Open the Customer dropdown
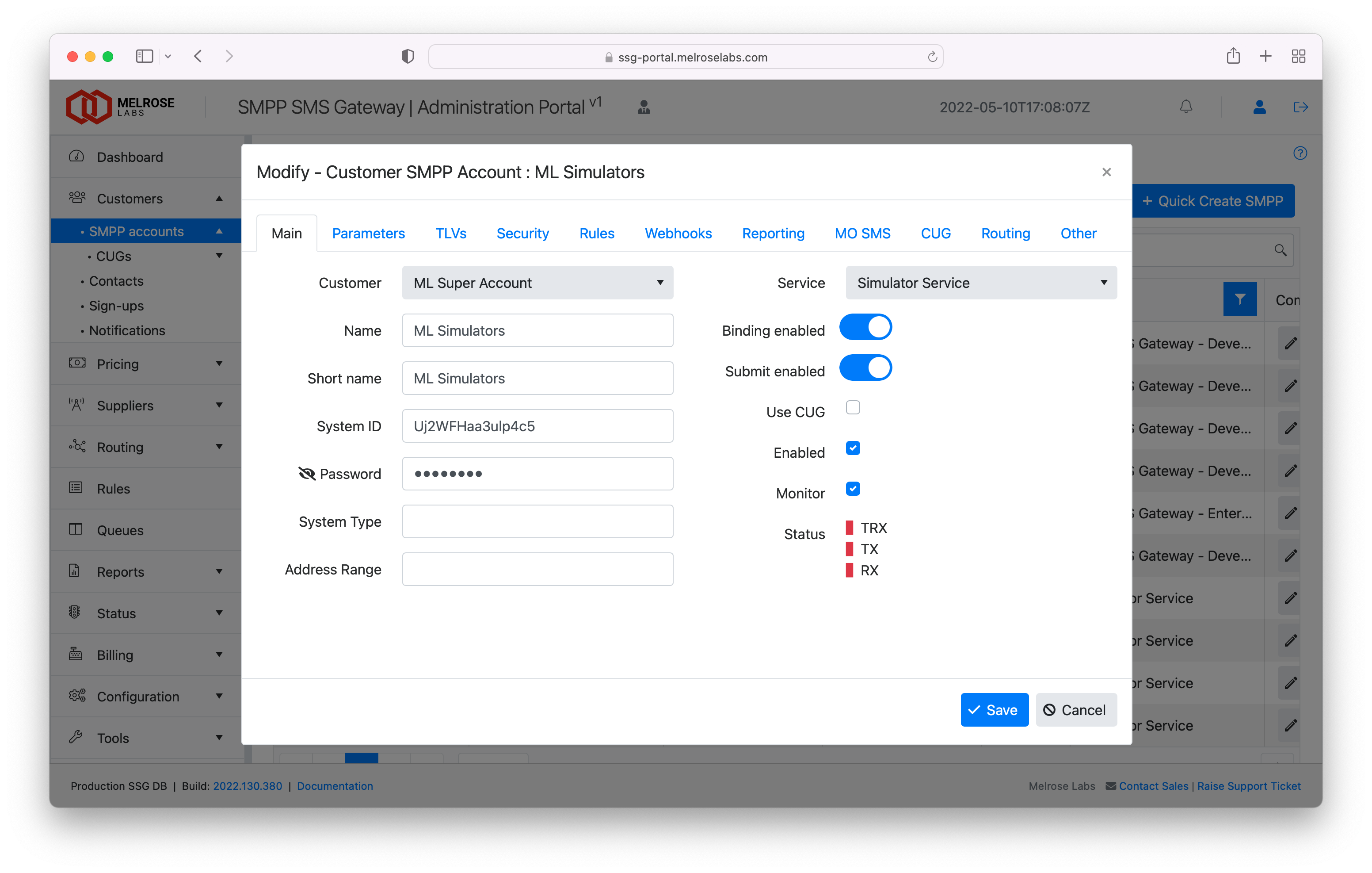This screenshot has width=1372, height=873. (537, 283)
